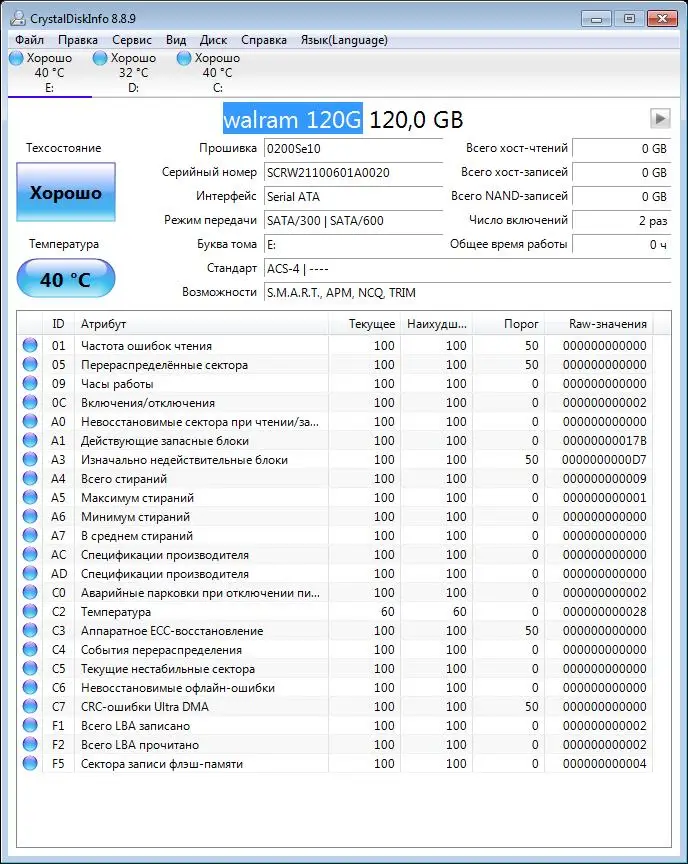
Task: Click status orb for attribute C6
Action: tap(30, 688)
